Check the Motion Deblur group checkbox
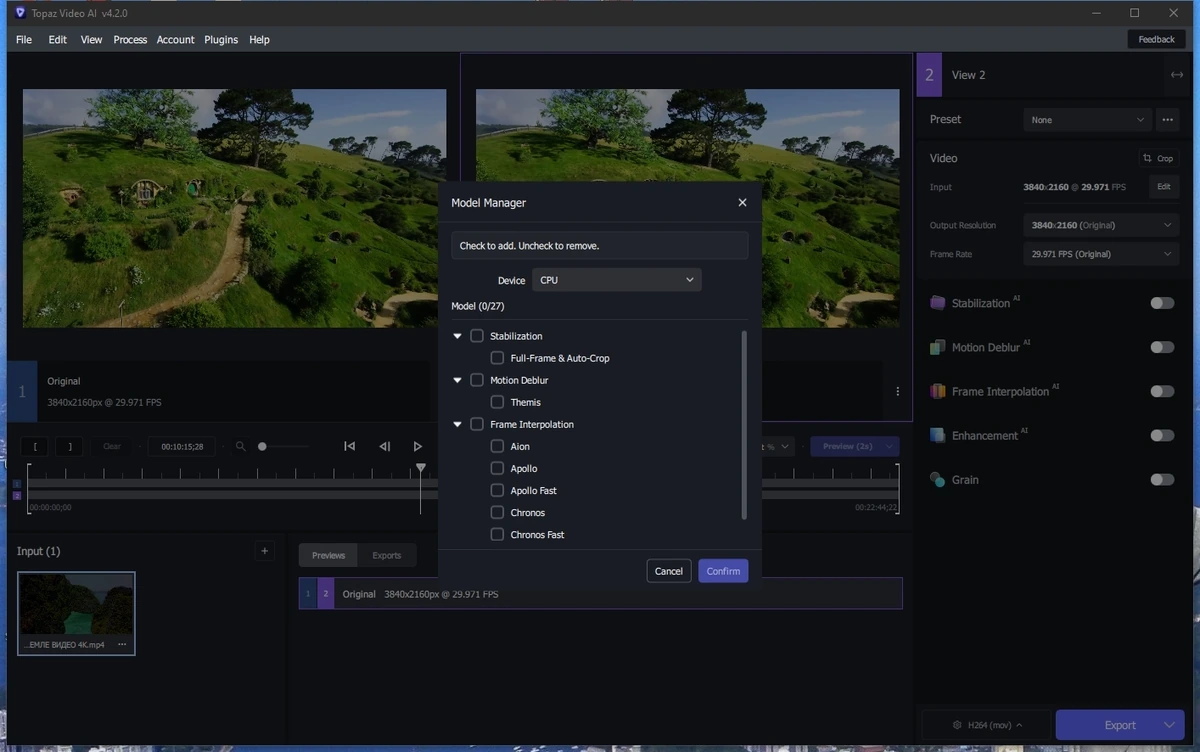 (x=477, y=380)
